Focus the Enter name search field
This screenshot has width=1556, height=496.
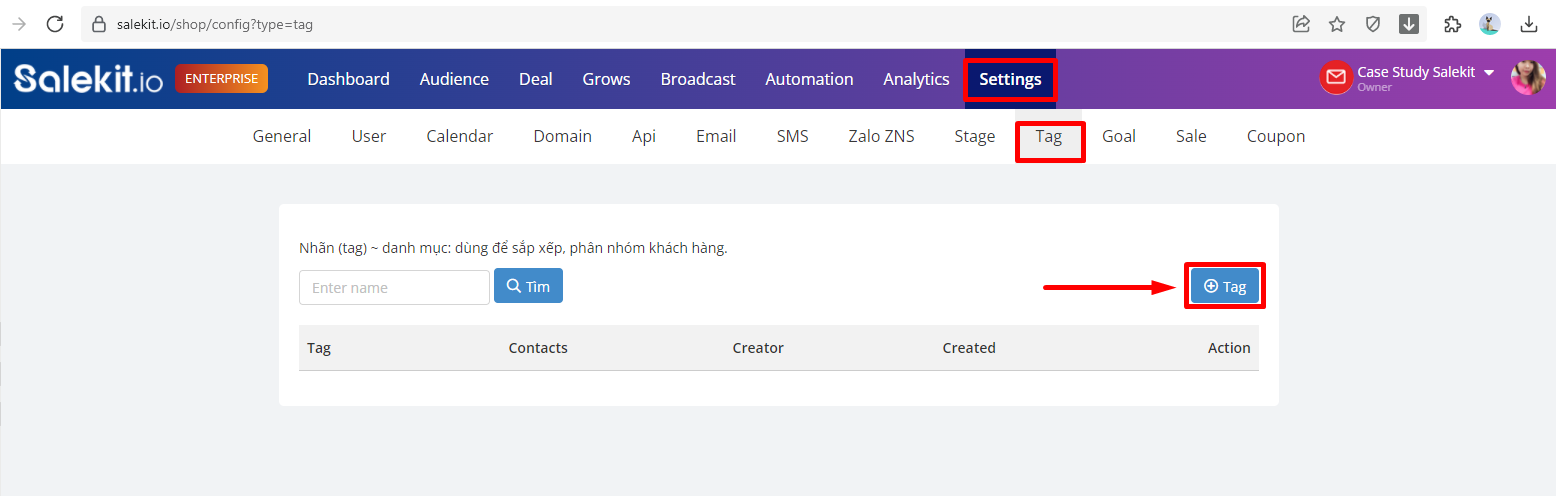coord(394,287)
